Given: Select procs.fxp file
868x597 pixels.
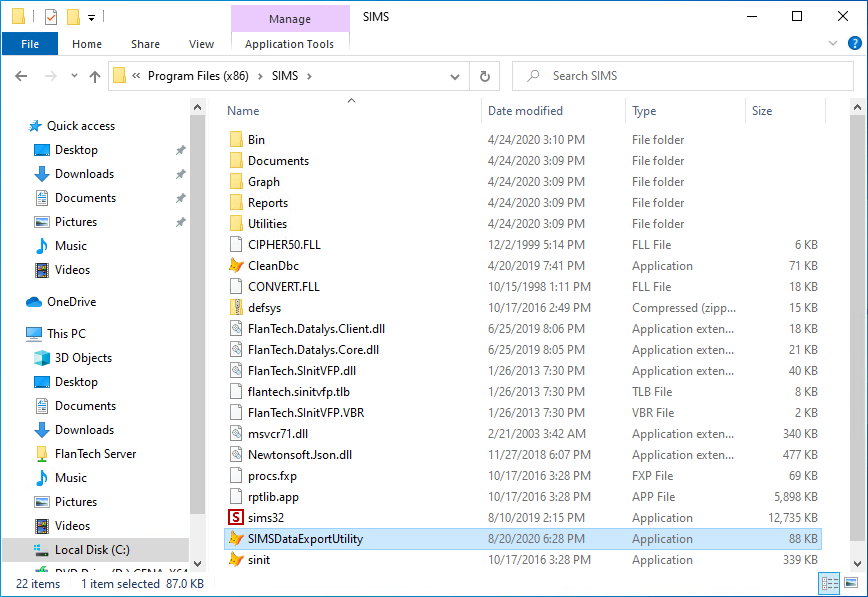Looking at the screenshot, I should tap(272, 476).
